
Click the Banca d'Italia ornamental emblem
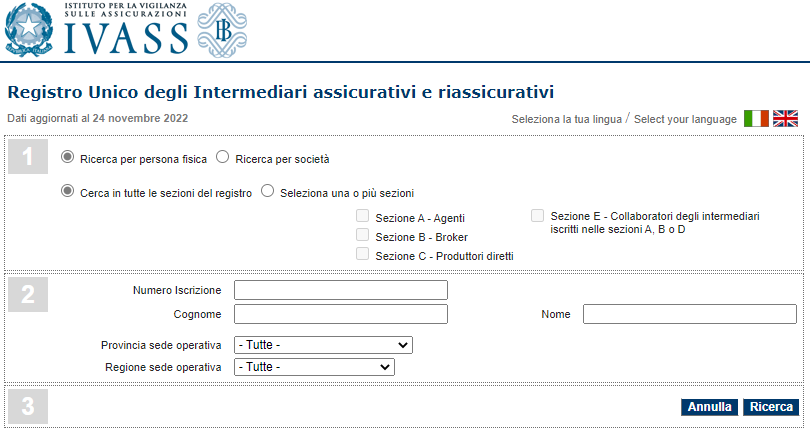(x=222, y=30)
